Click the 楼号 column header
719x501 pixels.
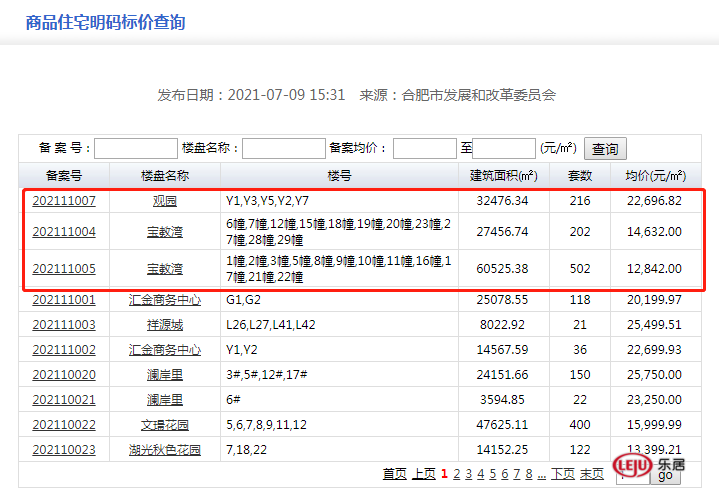pos(339,176)
